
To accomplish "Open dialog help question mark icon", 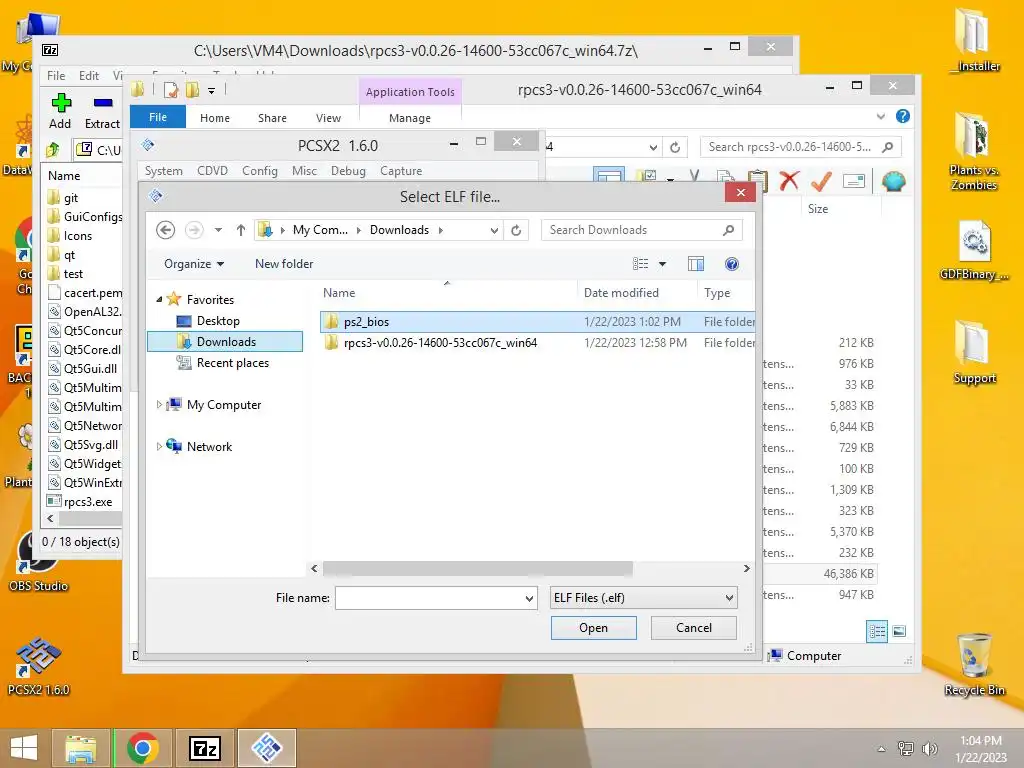I will [731, 264].
